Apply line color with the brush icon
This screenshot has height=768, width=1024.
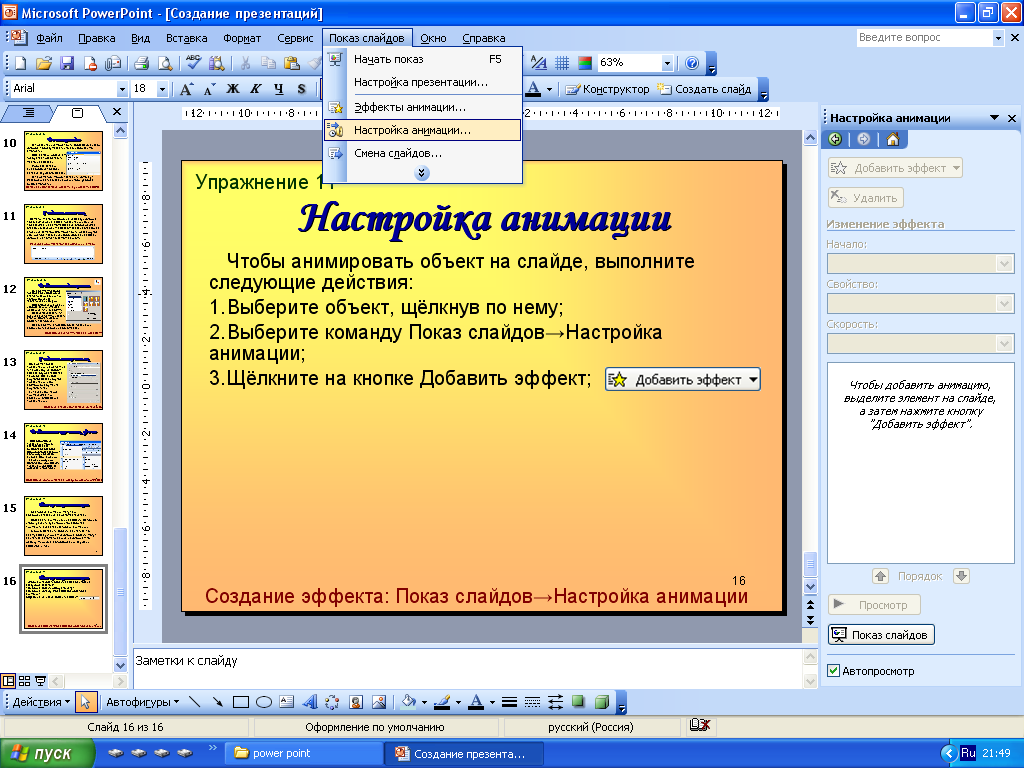pos(442,702)
